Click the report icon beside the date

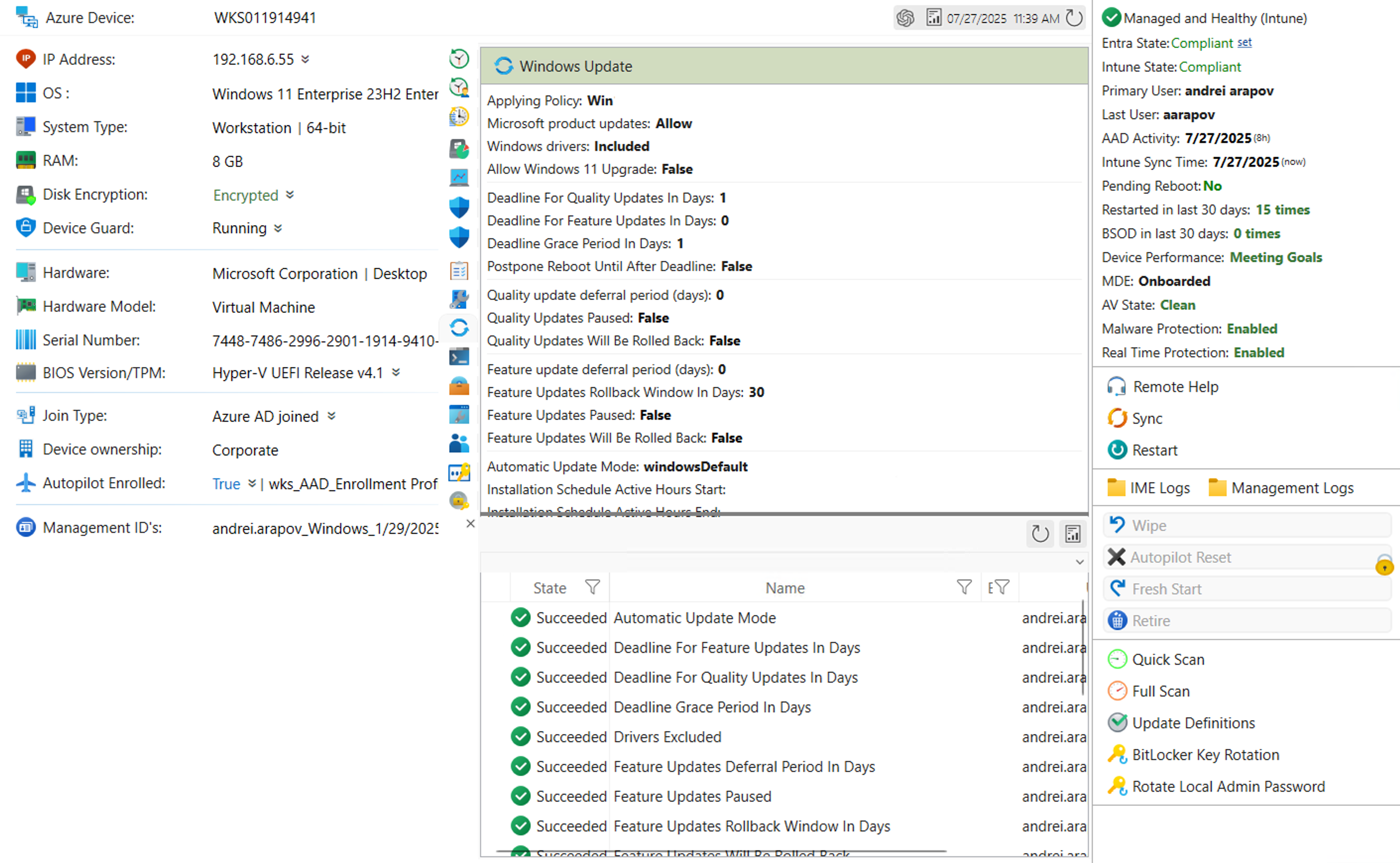933,18
